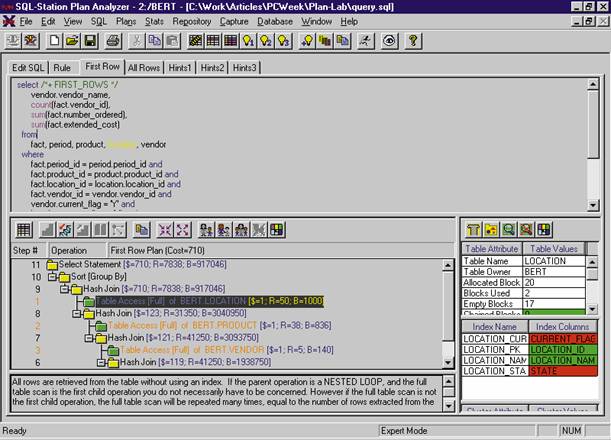611x440 pixels.
Task: Click the running man execute icon
Action: 366,41
